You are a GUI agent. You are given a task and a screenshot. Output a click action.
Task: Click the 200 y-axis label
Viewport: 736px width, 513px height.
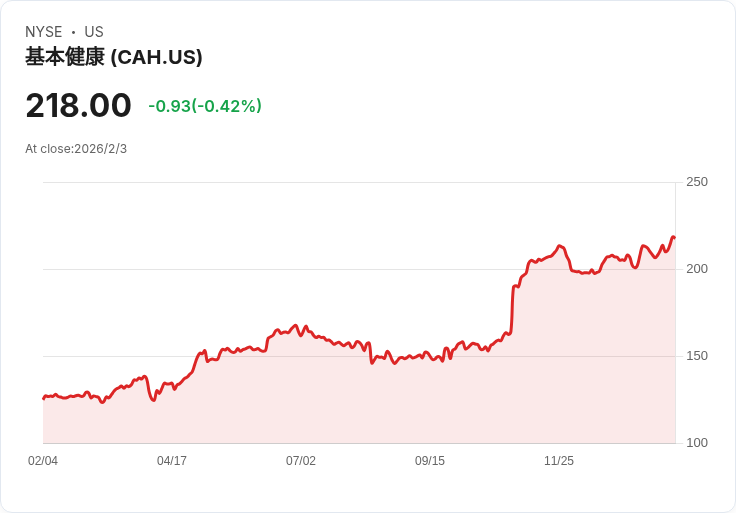[x=697, y=269]
